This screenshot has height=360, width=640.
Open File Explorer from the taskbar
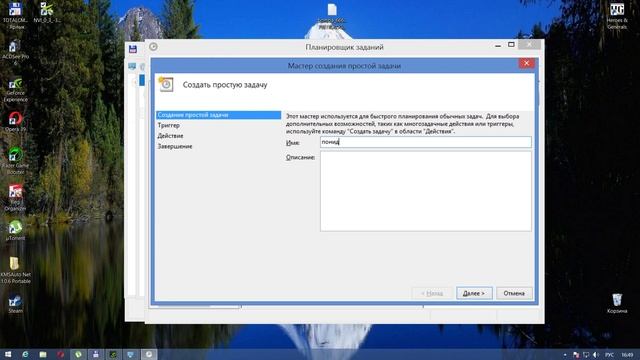pyautogui.click(x=43, y=354)
